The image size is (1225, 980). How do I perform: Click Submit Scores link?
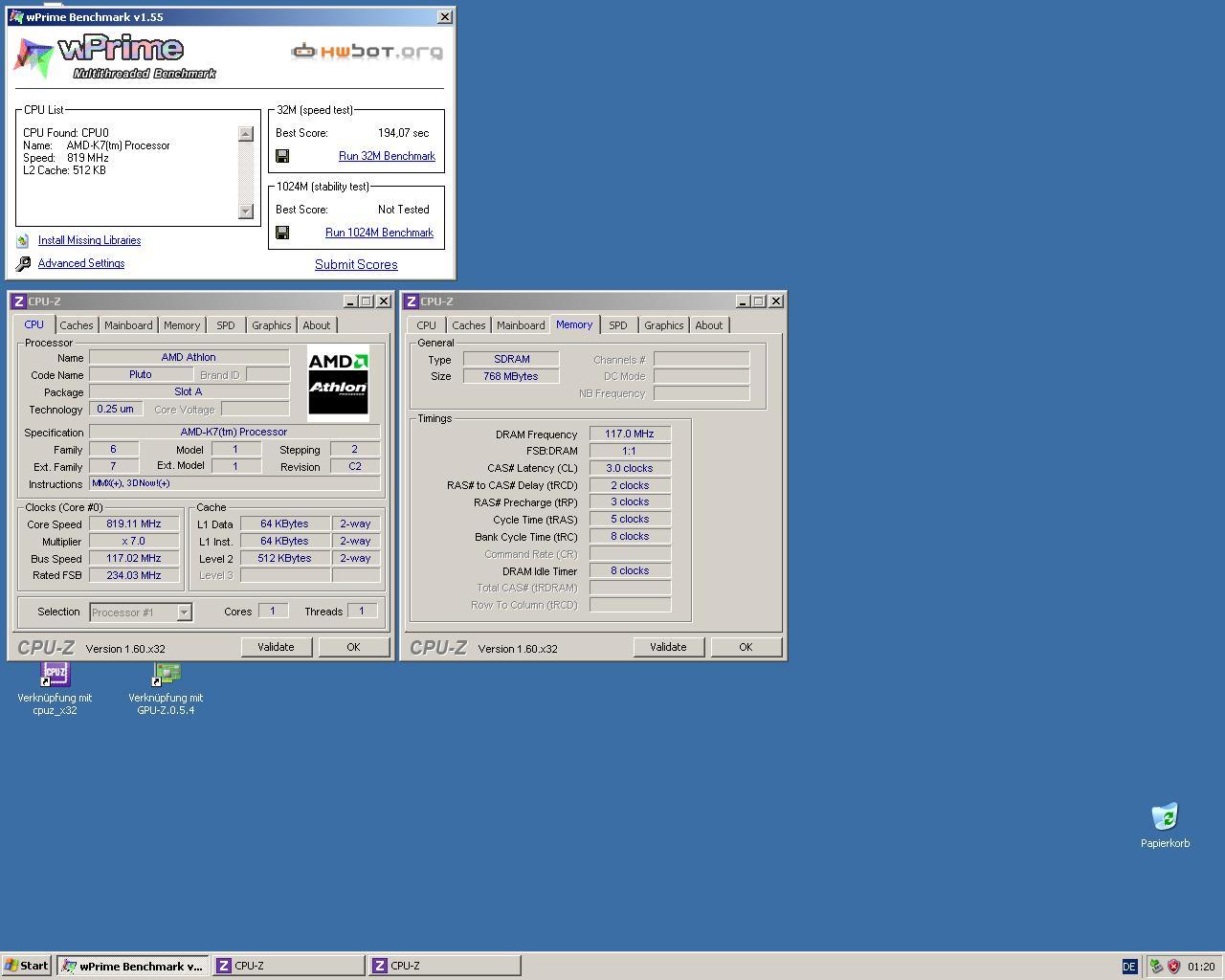[x=356, y=265]
